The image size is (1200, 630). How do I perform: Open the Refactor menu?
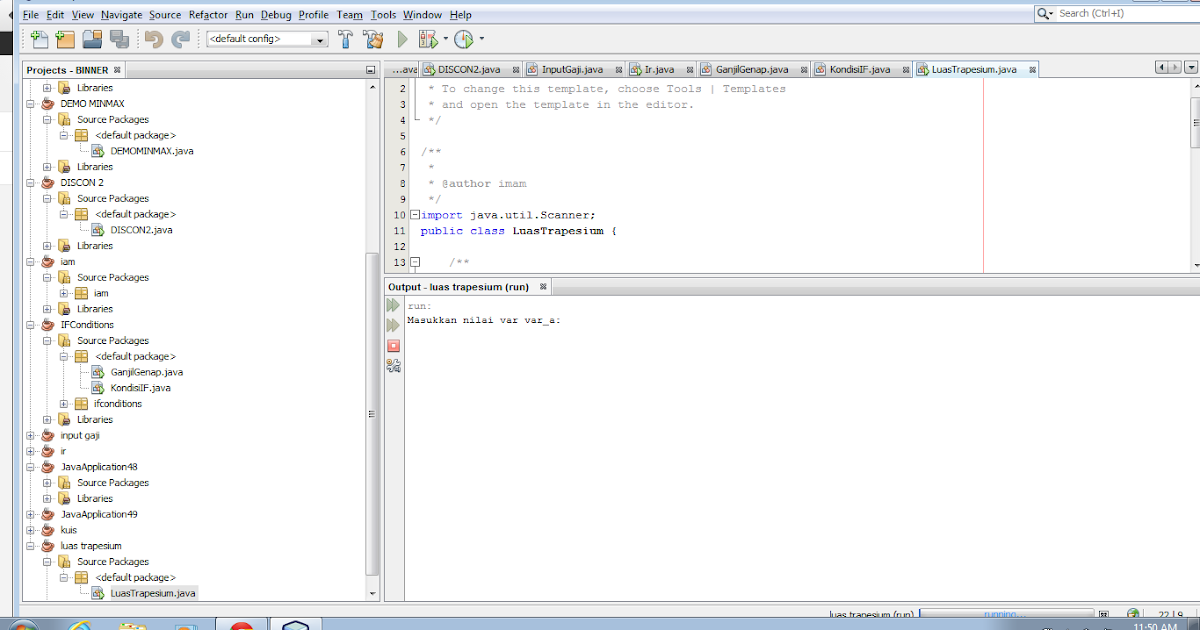[x=208, y=15]
